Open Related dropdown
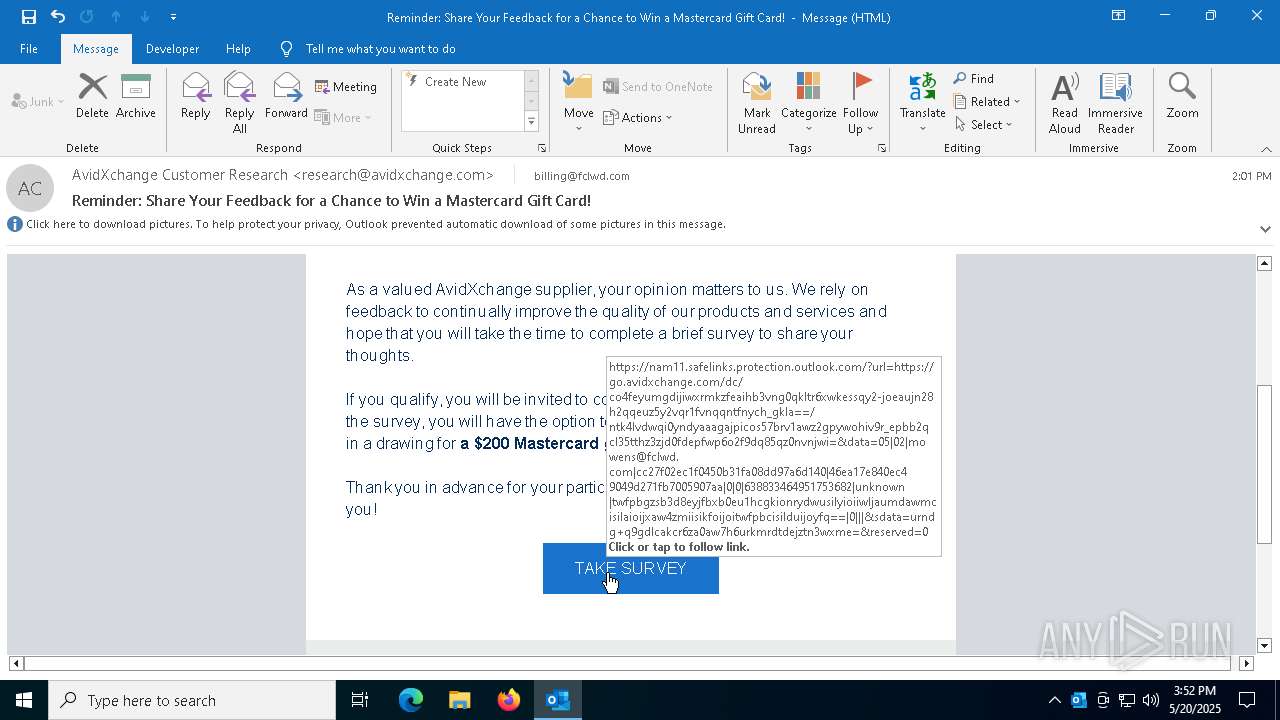This screenshot has width=1280, height=720. (x=987, y=102)
